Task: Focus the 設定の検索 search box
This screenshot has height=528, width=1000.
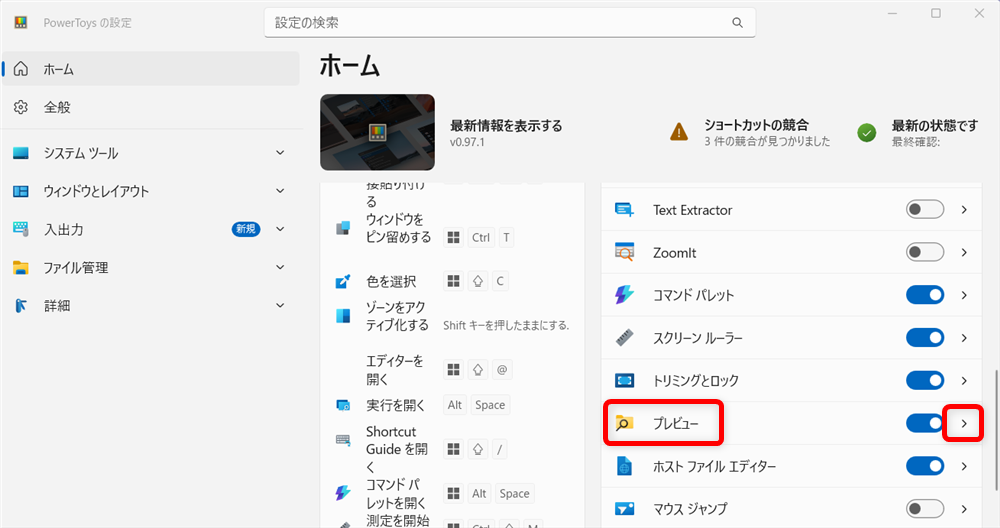Action: pos(510,22)
